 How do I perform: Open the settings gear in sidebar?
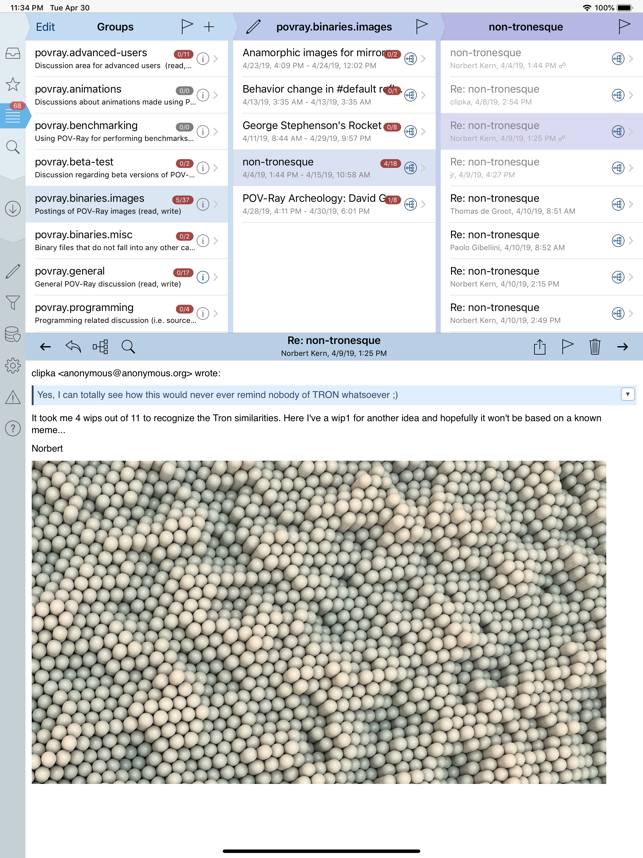click(x=13, y=365)
